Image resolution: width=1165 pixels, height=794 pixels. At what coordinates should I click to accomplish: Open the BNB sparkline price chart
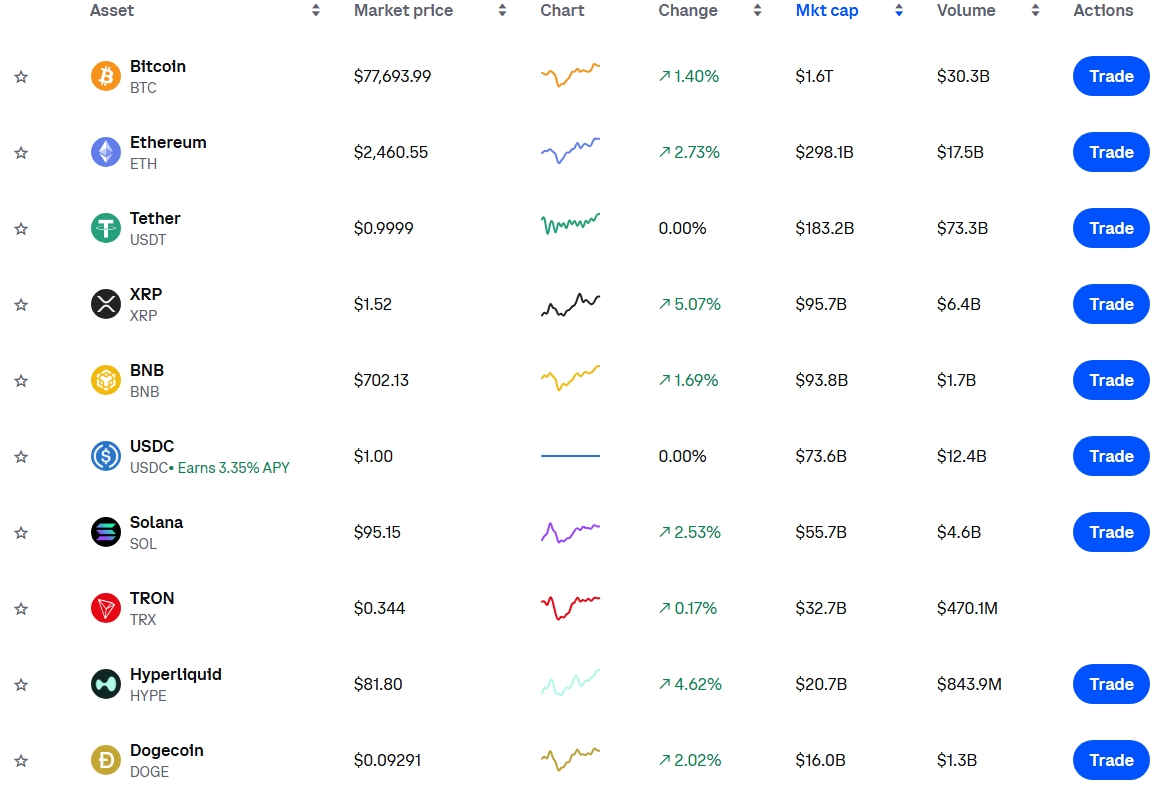coord(570,379)
